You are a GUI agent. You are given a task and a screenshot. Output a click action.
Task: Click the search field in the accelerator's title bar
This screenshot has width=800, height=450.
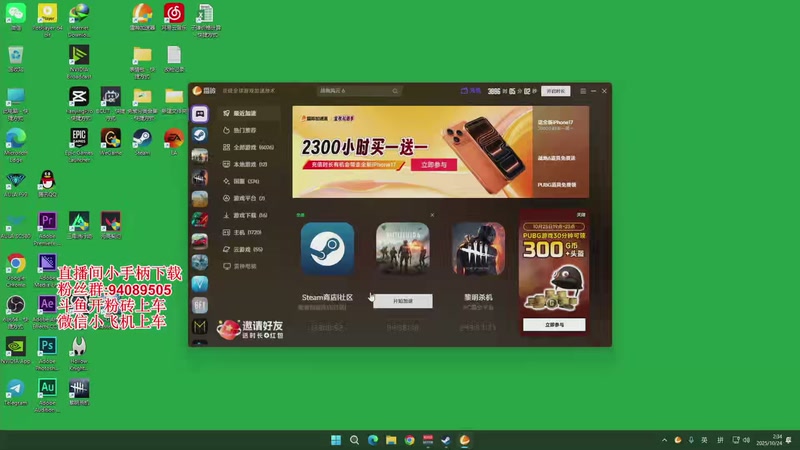(359, 91)
